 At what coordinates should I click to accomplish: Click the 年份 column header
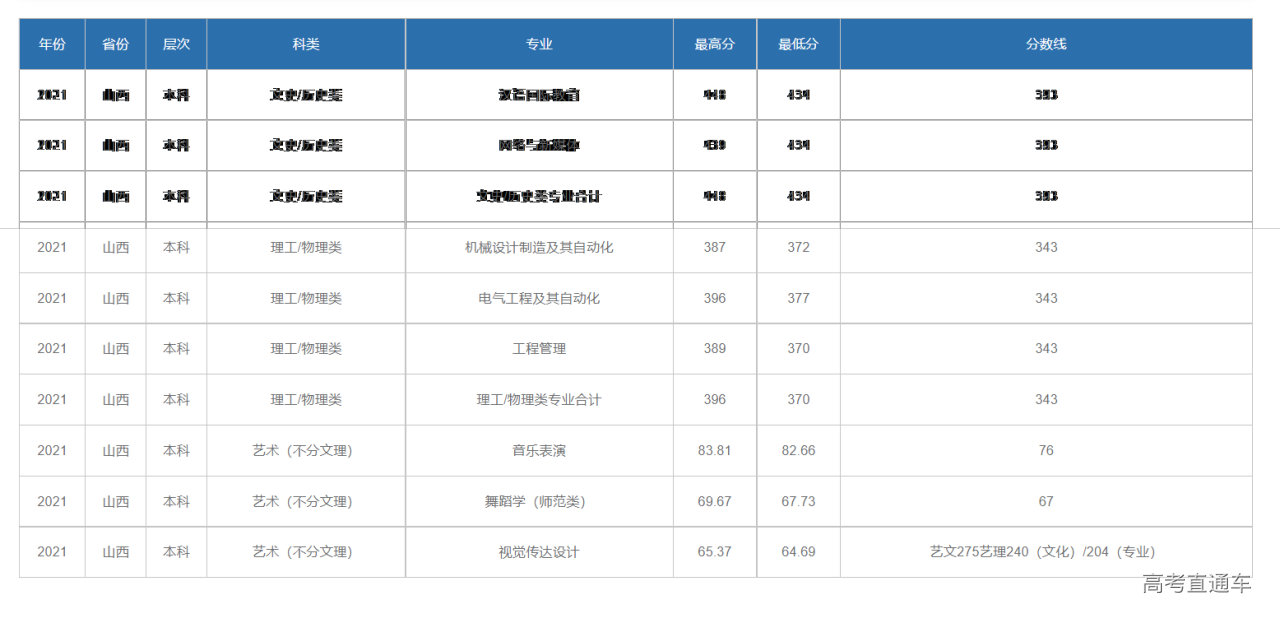(x=52, y=44)
